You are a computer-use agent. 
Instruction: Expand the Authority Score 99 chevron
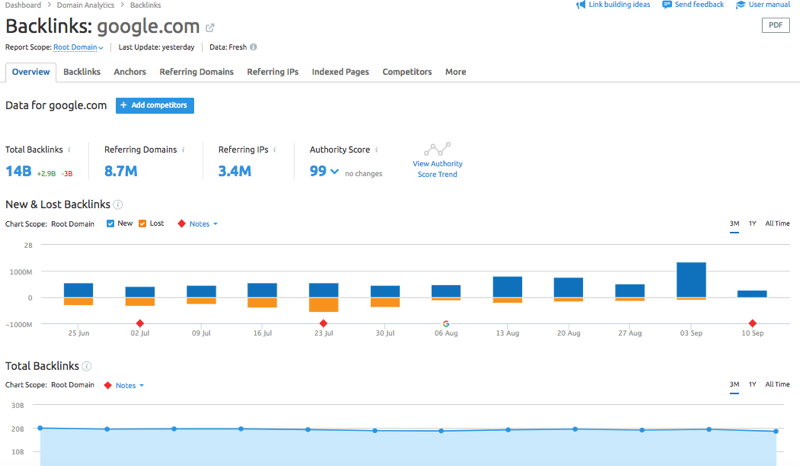click(x=334, y=172)
